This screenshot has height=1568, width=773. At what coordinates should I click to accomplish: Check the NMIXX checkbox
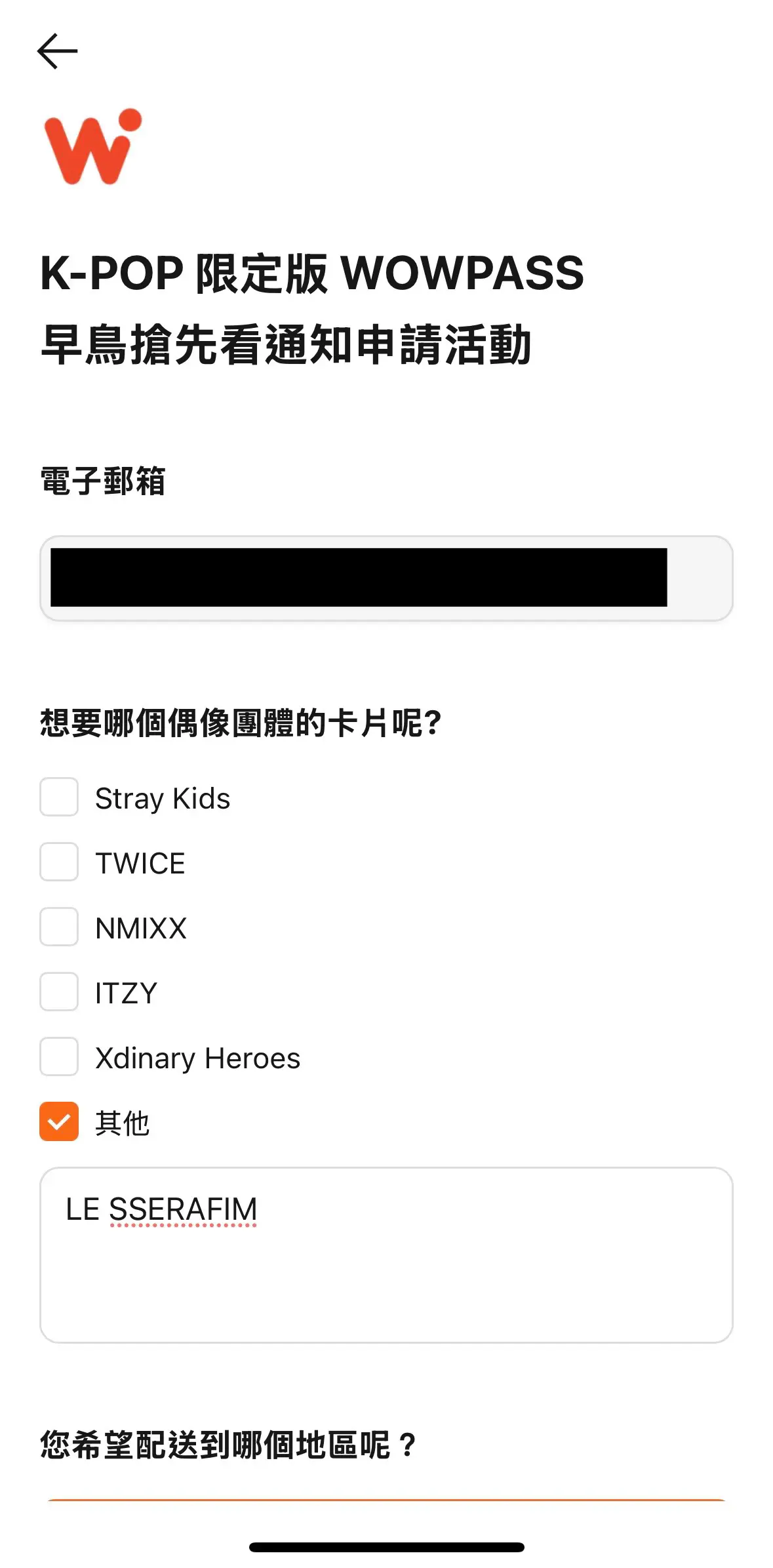pyautogui.click(x=59, y=927)
